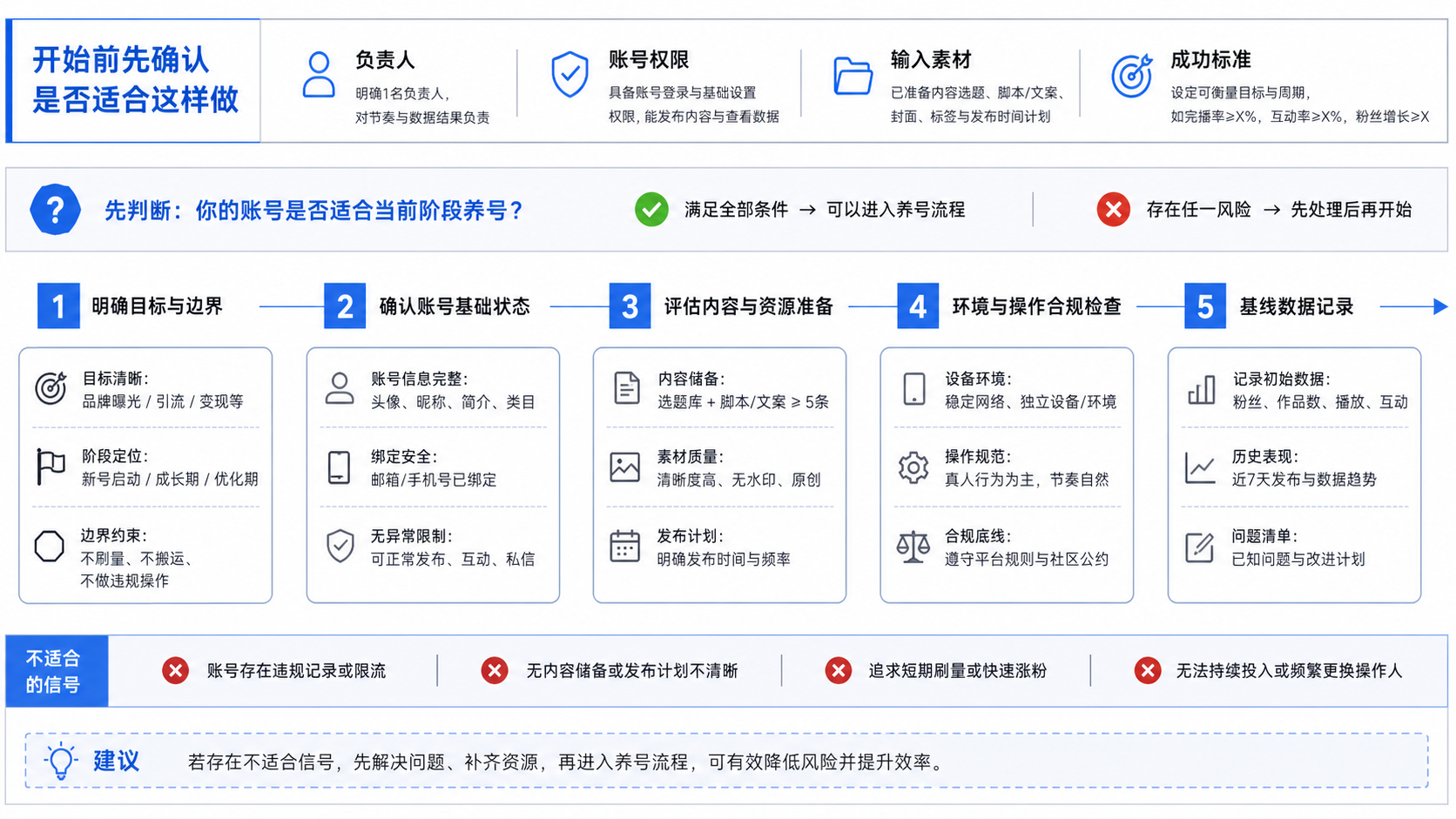Select the step heading 确认账号基础状态
This screenshot has width=1456, height=819.
pyautogui.click(x=454, y=306)
